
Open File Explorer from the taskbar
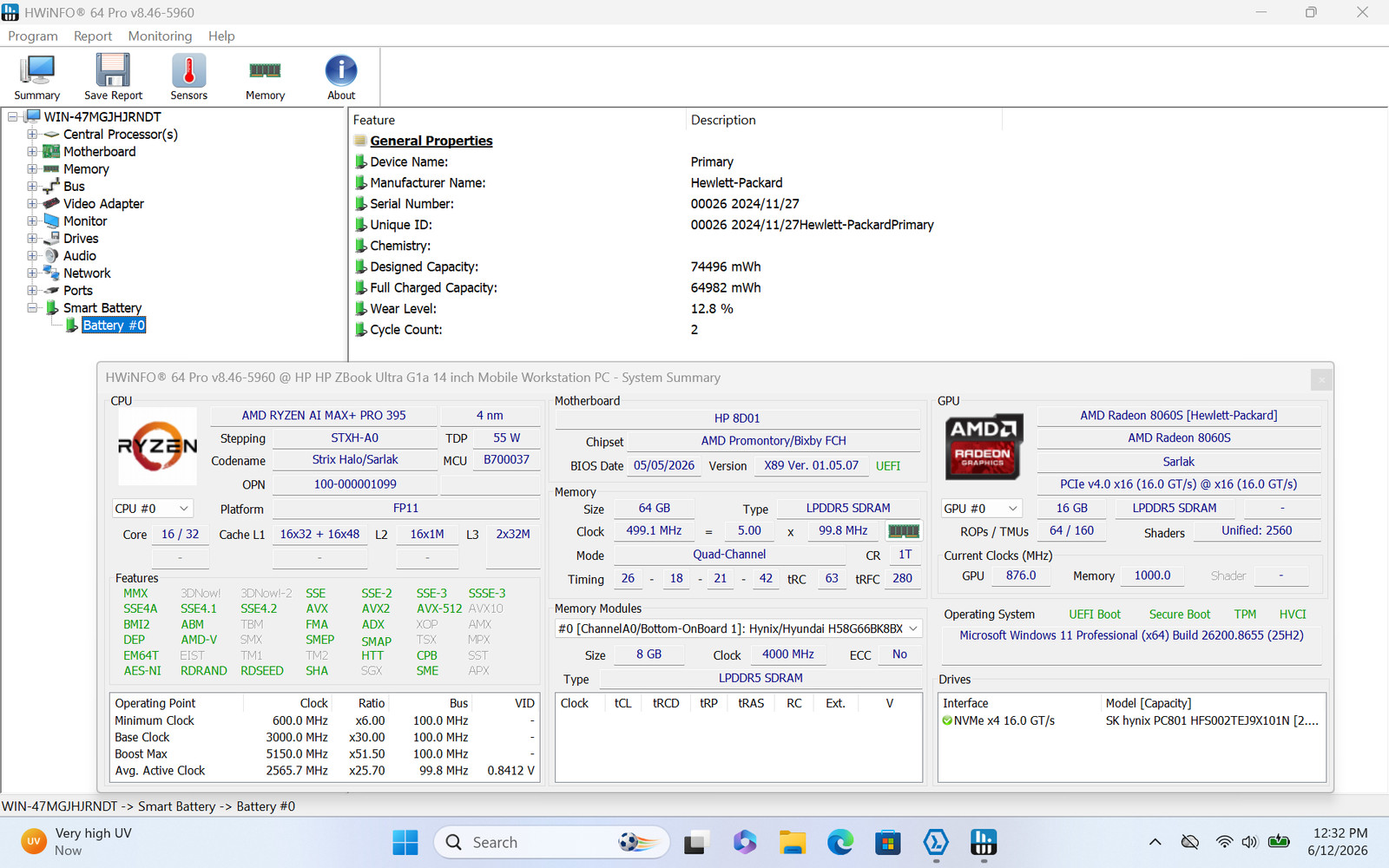pos(792,842)
